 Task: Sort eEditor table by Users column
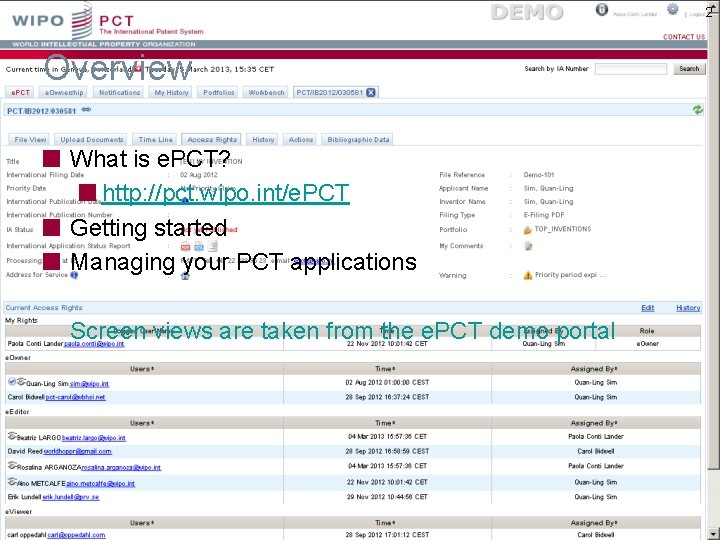[x=142, y=423]
